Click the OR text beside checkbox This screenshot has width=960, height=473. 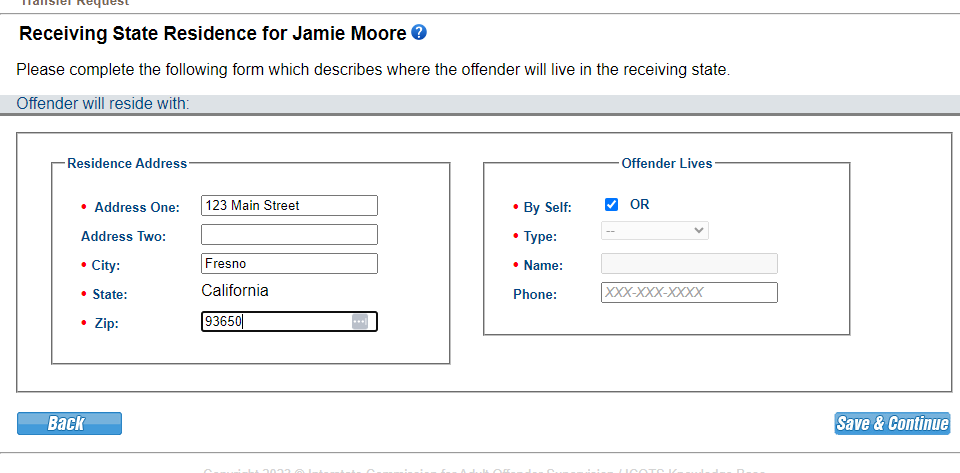click(639, 204)
